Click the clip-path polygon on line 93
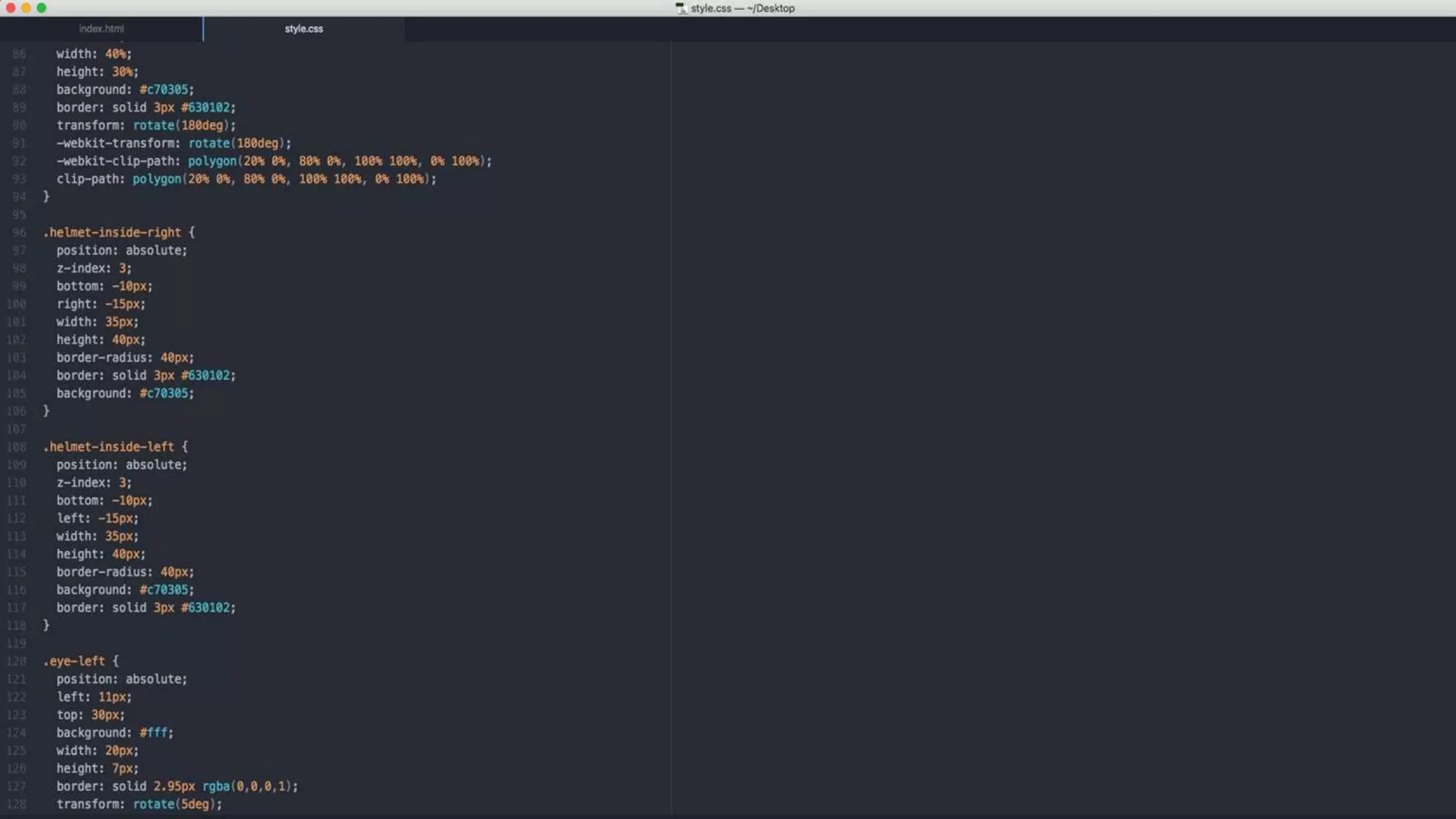Image resolution: width=1456 pixels, height=819 pixels. coord(283,179)
